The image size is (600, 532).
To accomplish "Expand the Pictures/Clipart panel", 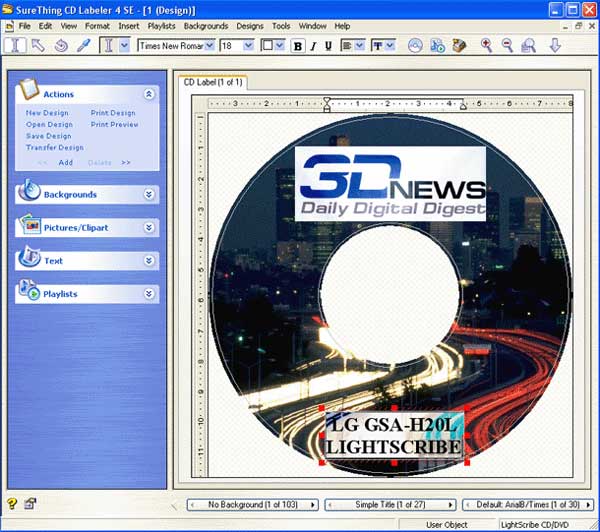I will 149,228.
